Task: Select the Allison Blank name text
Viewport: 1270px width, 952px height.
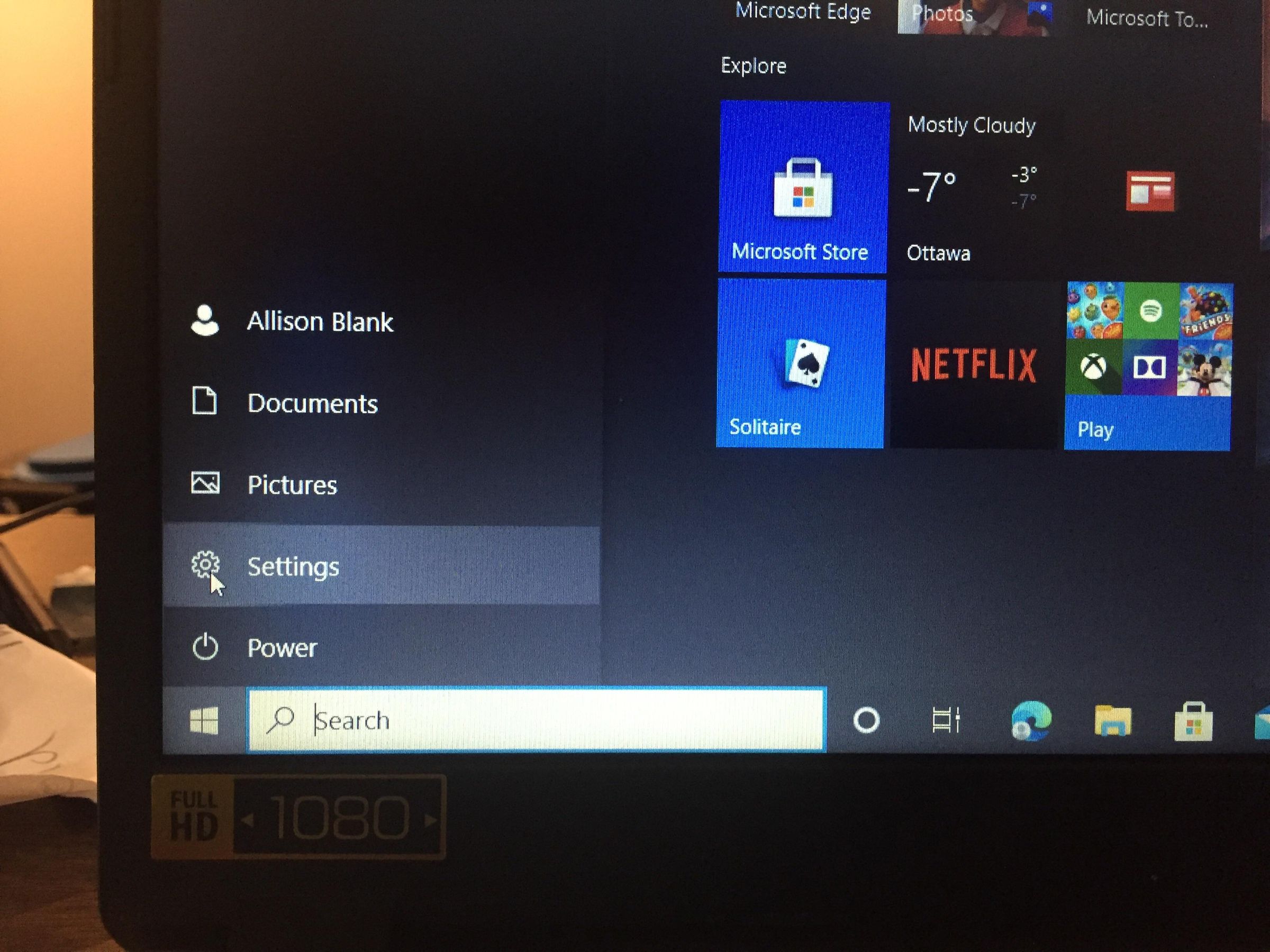Action: click(320, 322)
